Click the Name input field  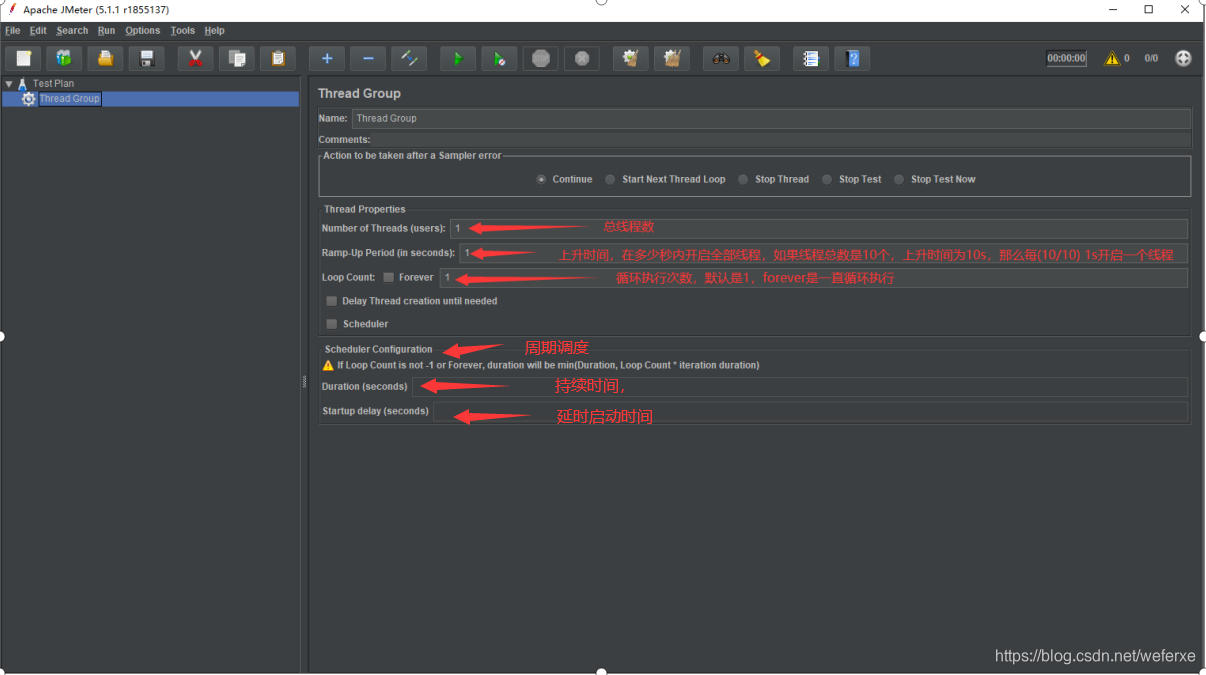click(771, 118)
